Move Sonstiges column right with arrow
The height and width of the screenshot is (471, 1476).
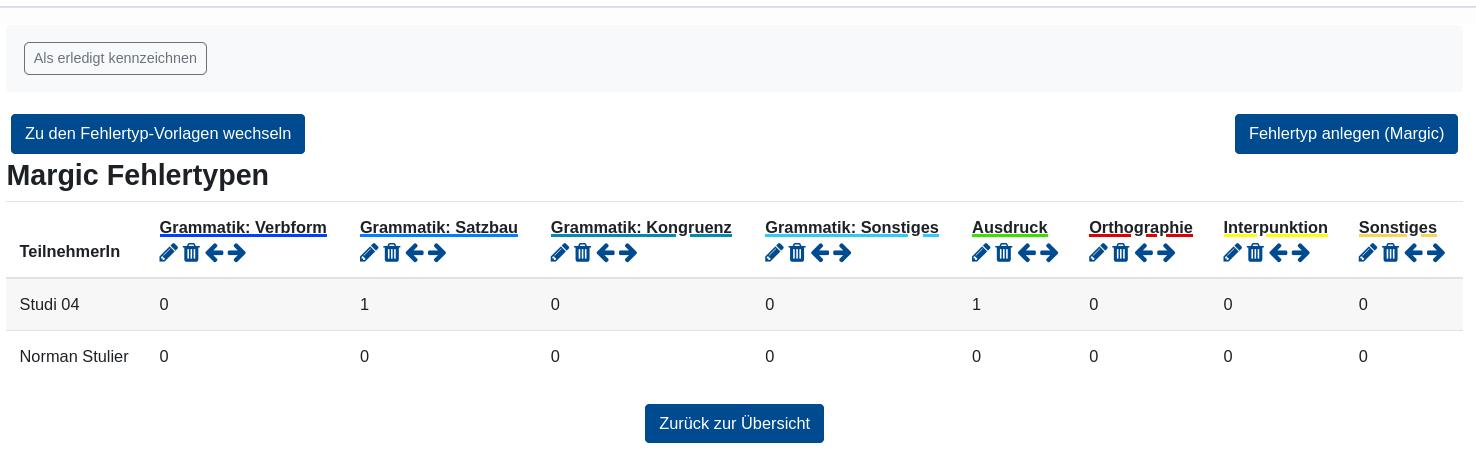[x=1436, y=253]
